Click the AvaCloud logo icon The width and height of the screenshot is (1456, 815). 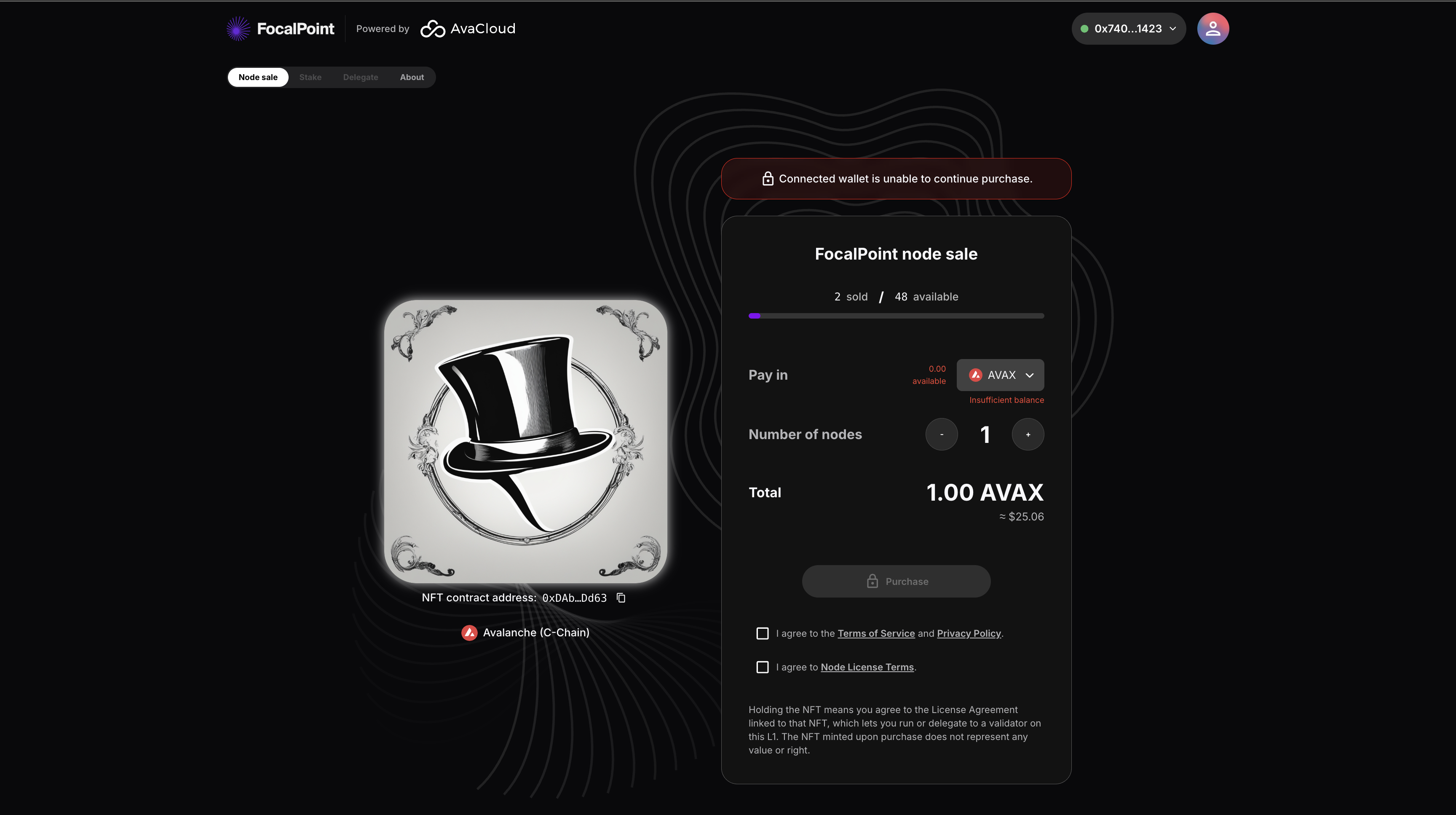pyautogui.click(x=433, y=29)
